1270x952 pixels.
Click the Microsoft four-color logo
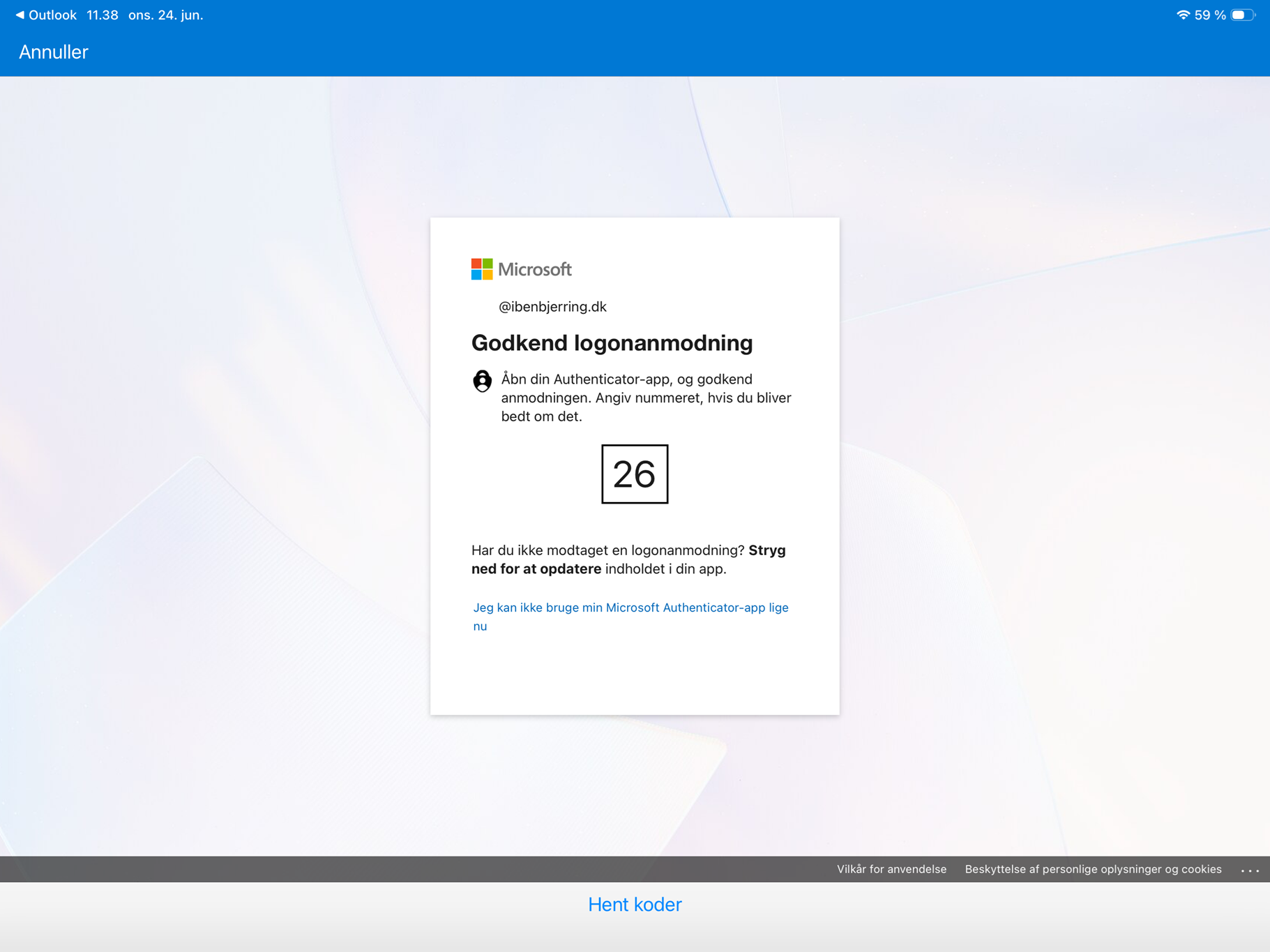pyautogui.click(x=482, y=269)
